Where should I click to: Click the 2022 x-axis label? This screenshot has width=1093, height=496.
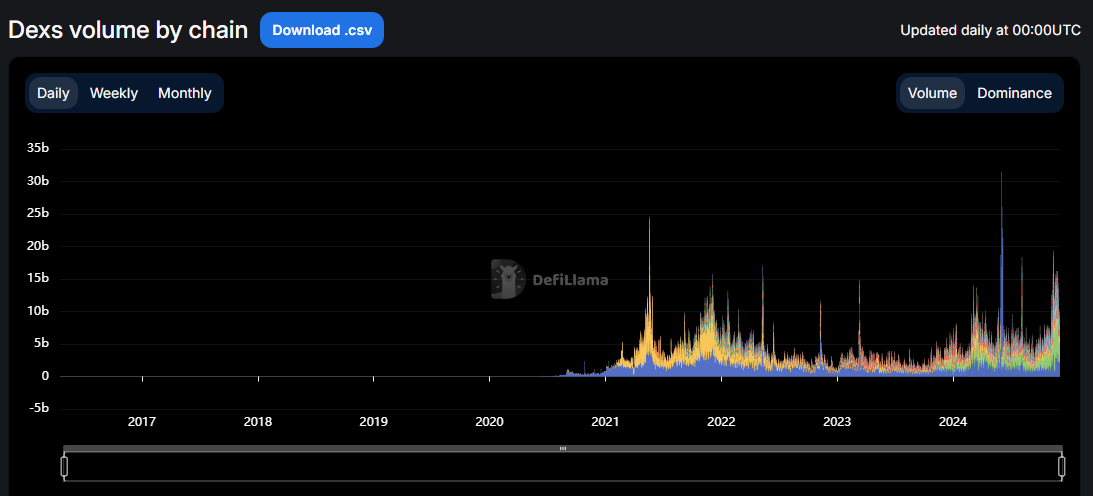tap(721, 421)
